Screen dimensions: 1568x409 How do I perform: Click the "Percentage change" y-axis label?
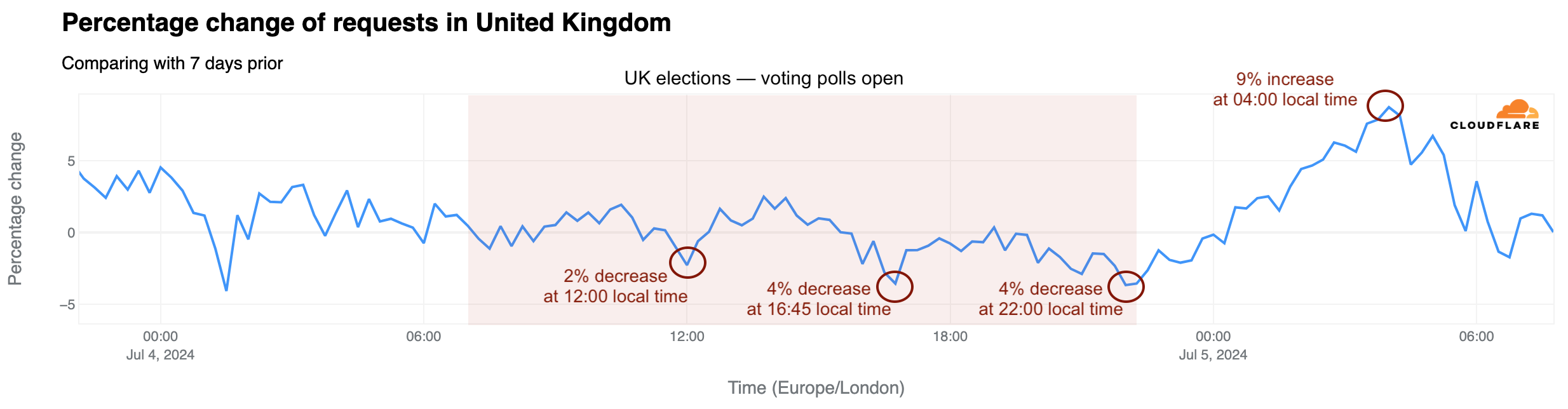coord(15,209)
